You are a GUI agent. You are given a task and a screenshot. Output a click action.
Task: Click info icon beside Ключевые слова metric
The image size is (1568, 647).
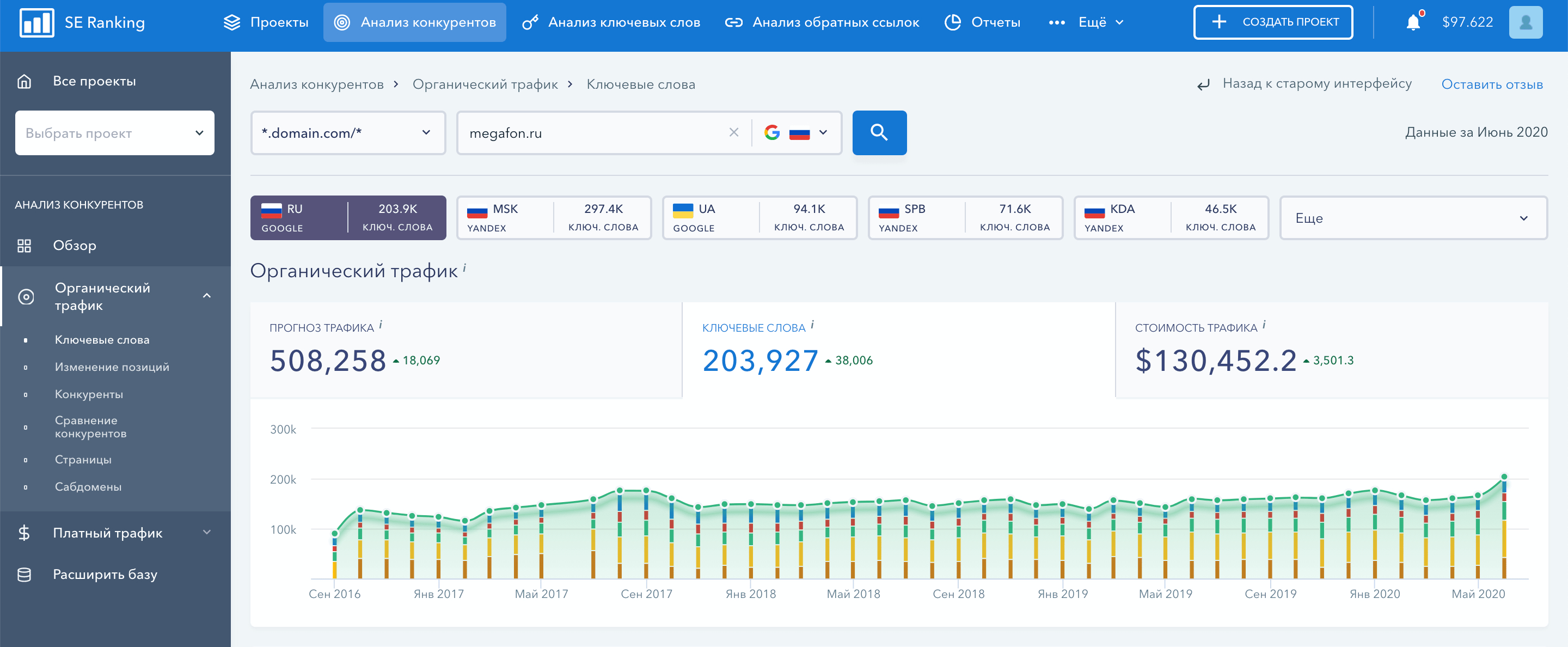point(812,325)
